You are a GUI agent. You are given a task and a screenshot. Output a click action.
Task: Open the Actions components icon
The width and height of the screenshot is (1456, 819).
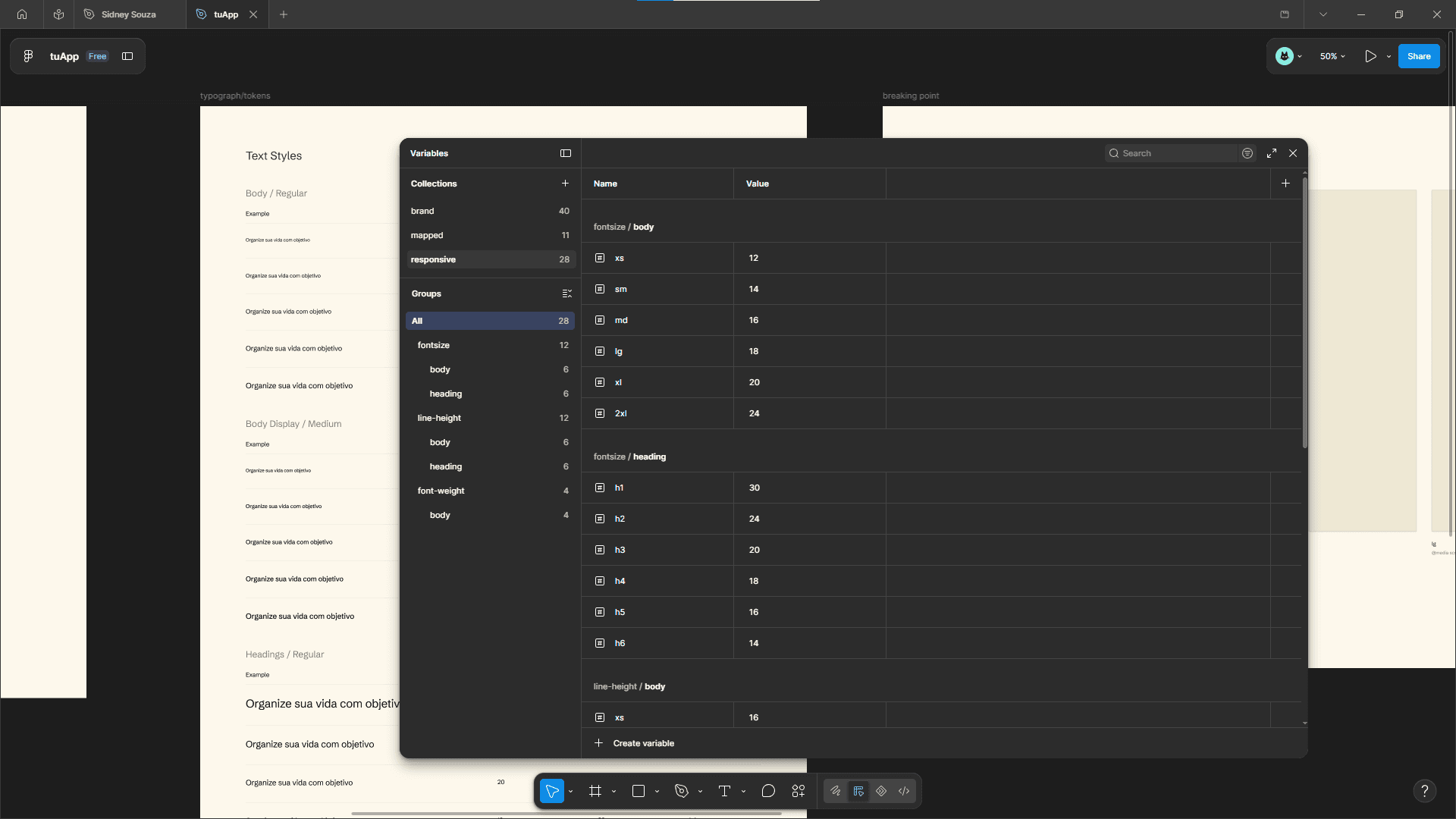tap(799, 791)
